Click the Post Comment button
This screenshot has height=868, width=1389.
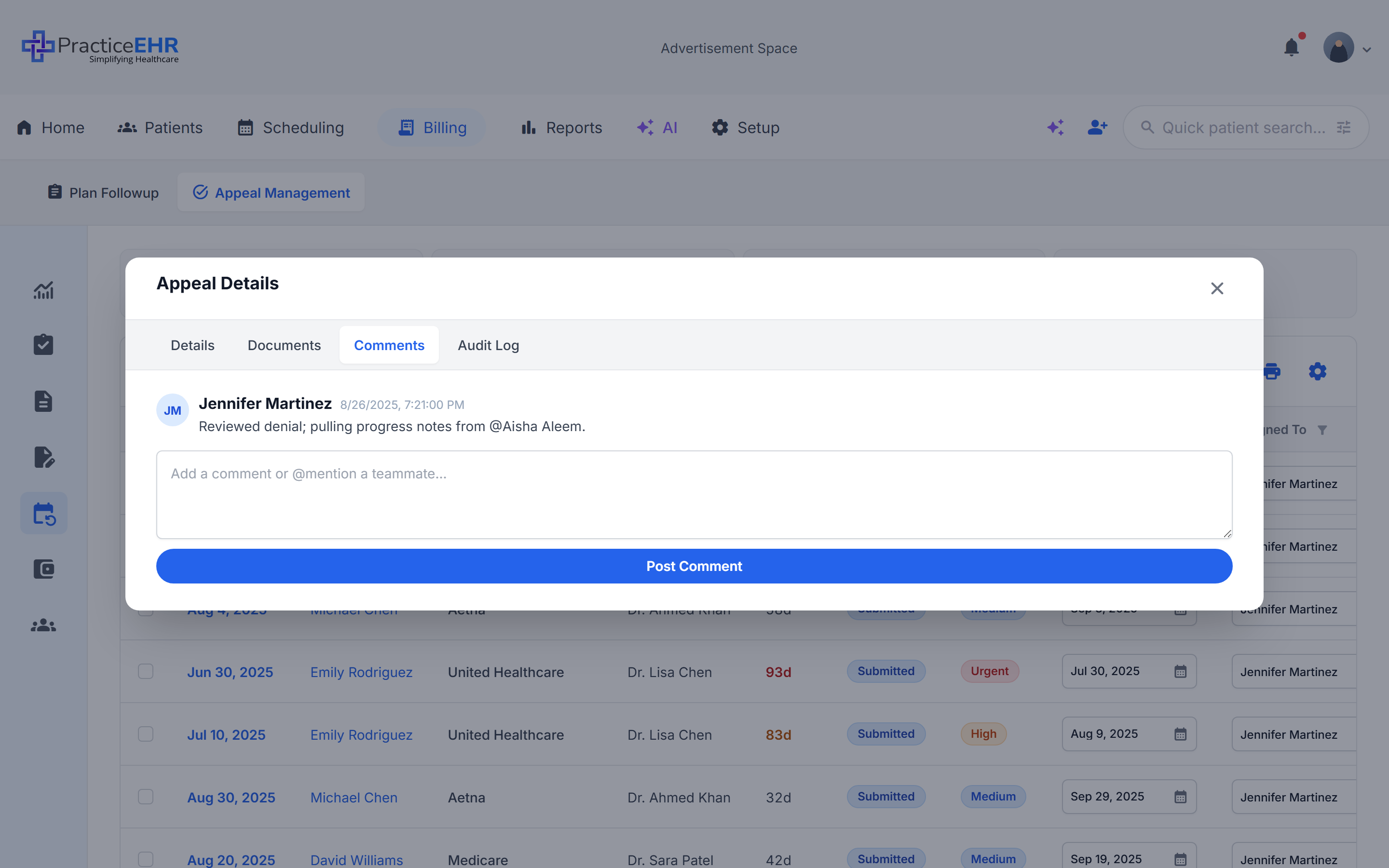tap(694, 566)
